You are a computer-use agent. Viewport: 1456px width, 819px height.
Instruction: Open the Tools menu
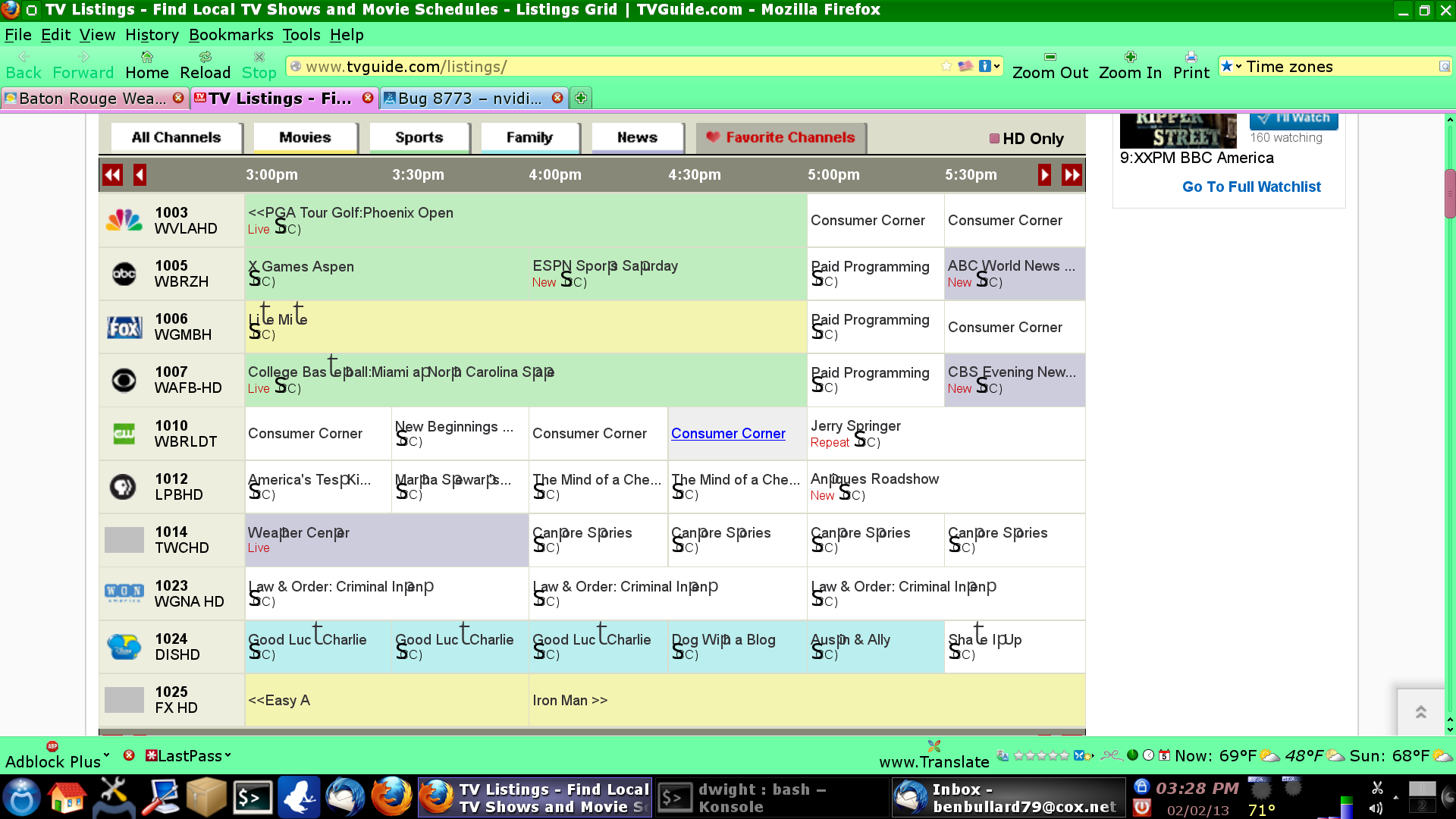(301, 35)
